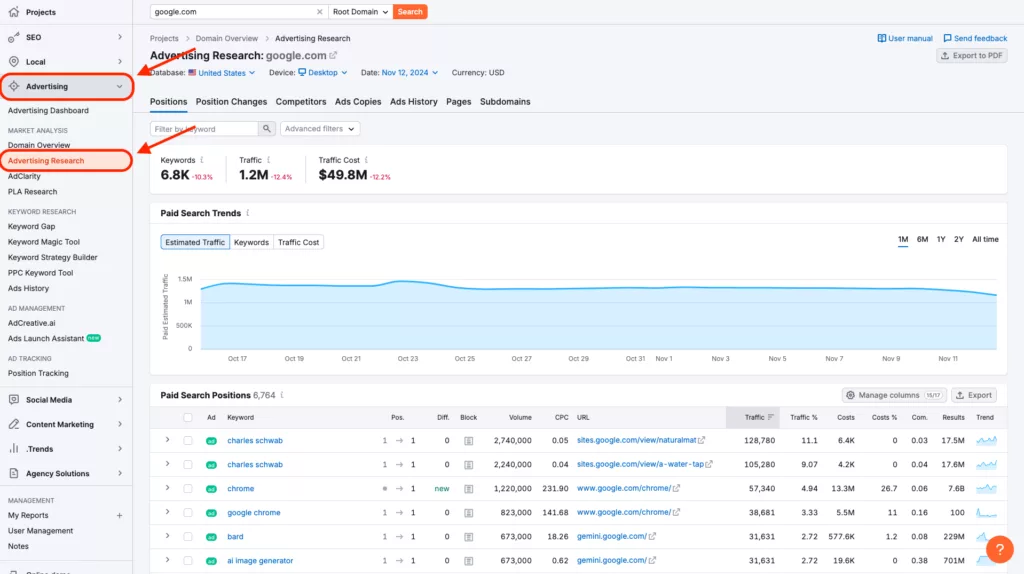Select Estimated Traffic chart toggle
The height and width of the screenshot is (574, 1024).
pos(195,242)
